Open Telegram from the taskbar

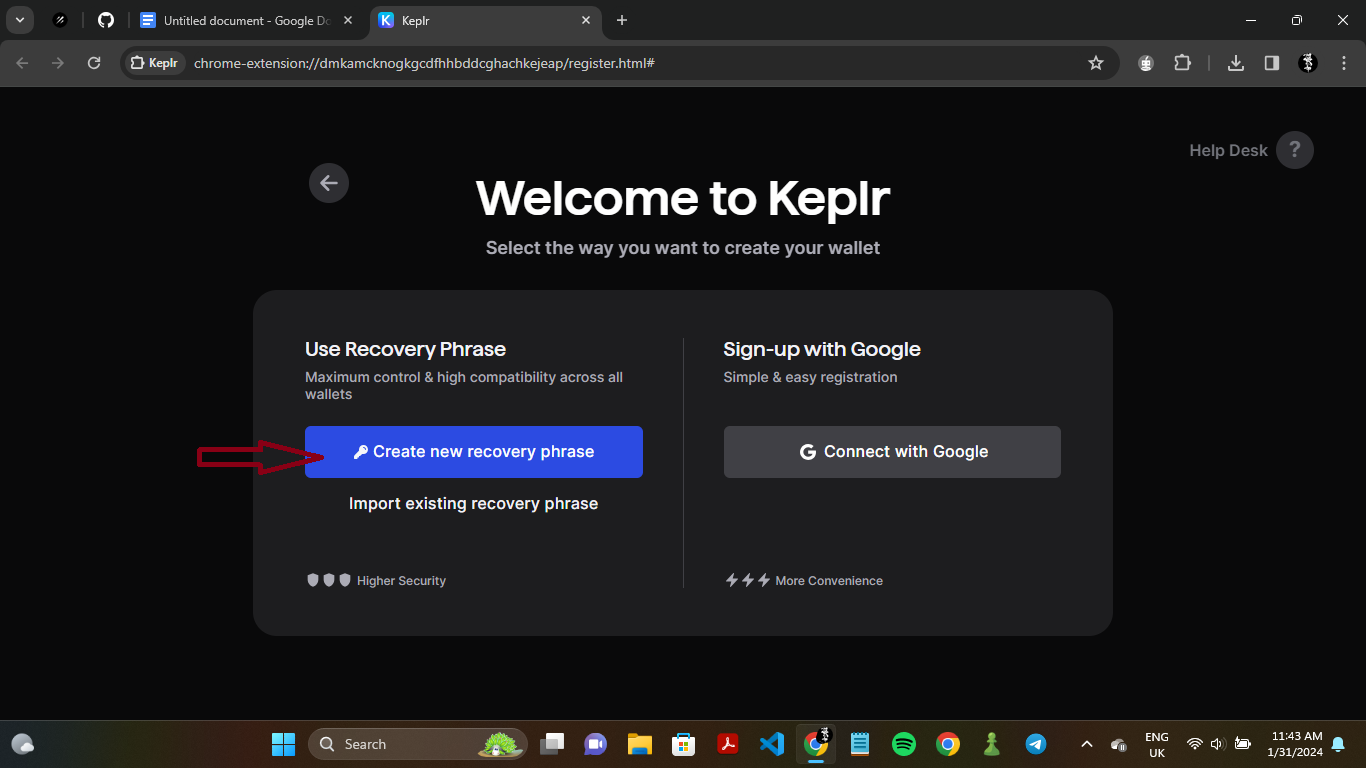point(1036,744)
